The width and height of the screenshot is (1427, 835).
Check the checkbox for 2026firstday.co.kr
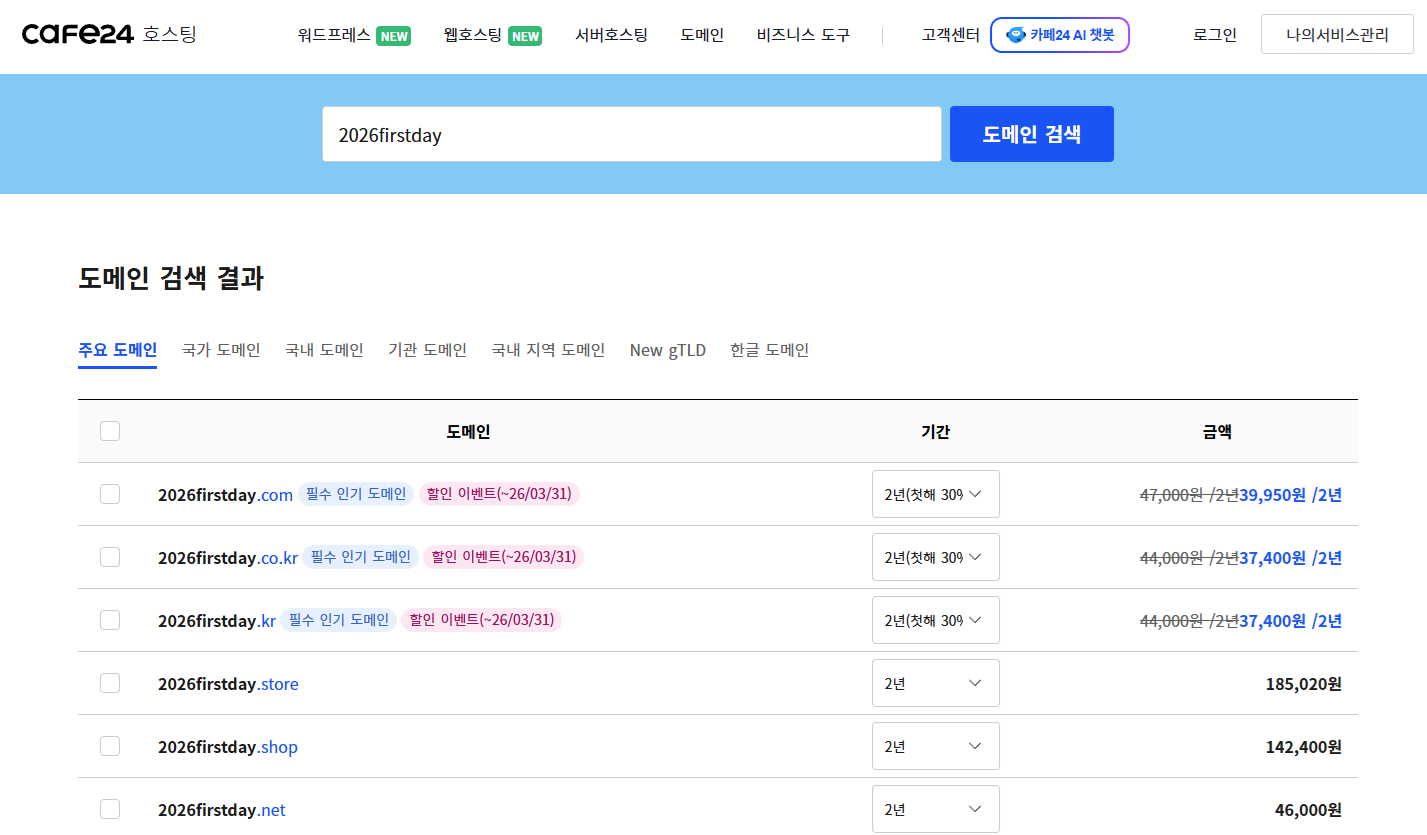(110, 557)
